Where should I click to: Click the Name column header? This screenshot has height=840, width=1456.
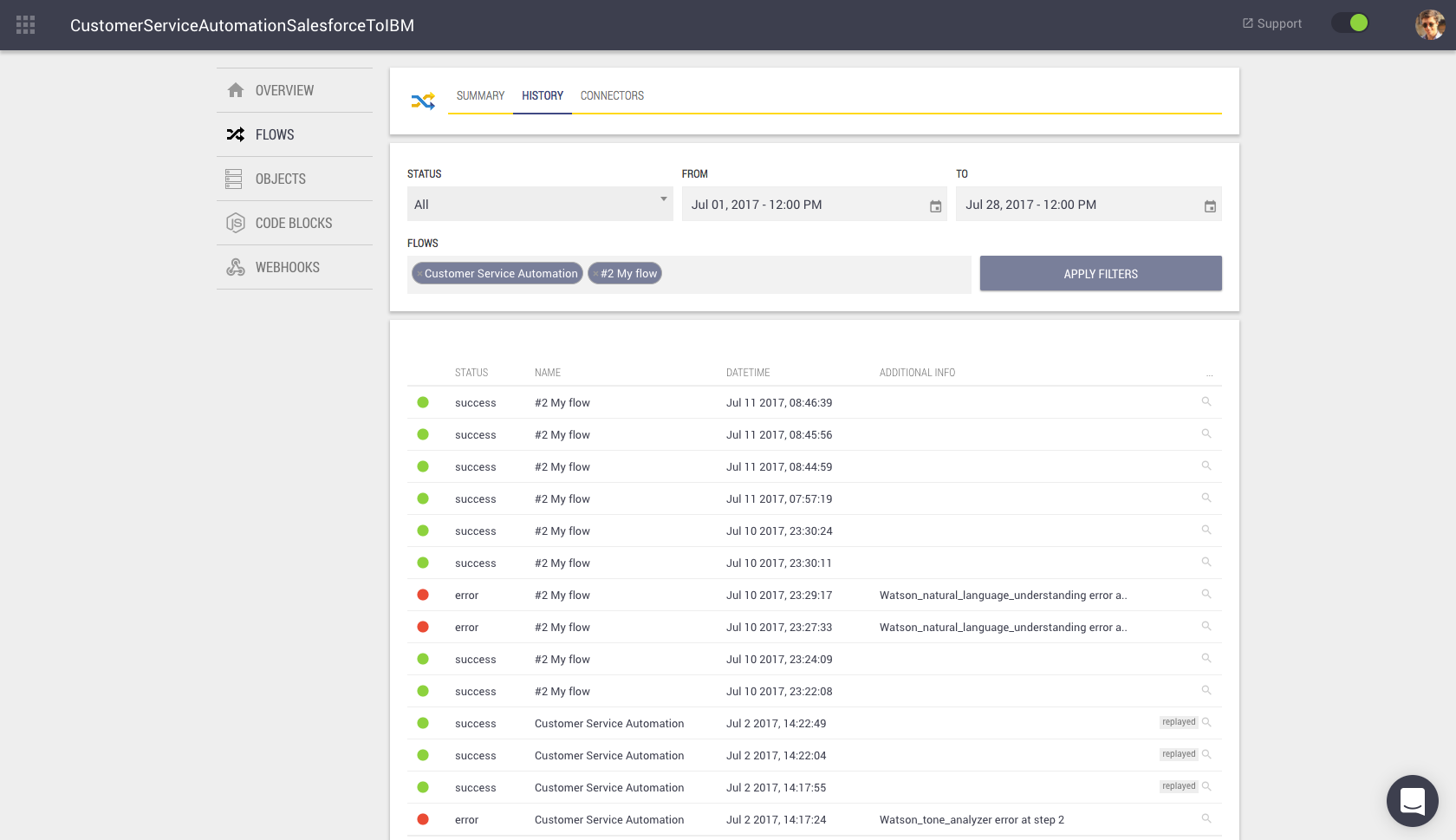(x=548, y=373)
